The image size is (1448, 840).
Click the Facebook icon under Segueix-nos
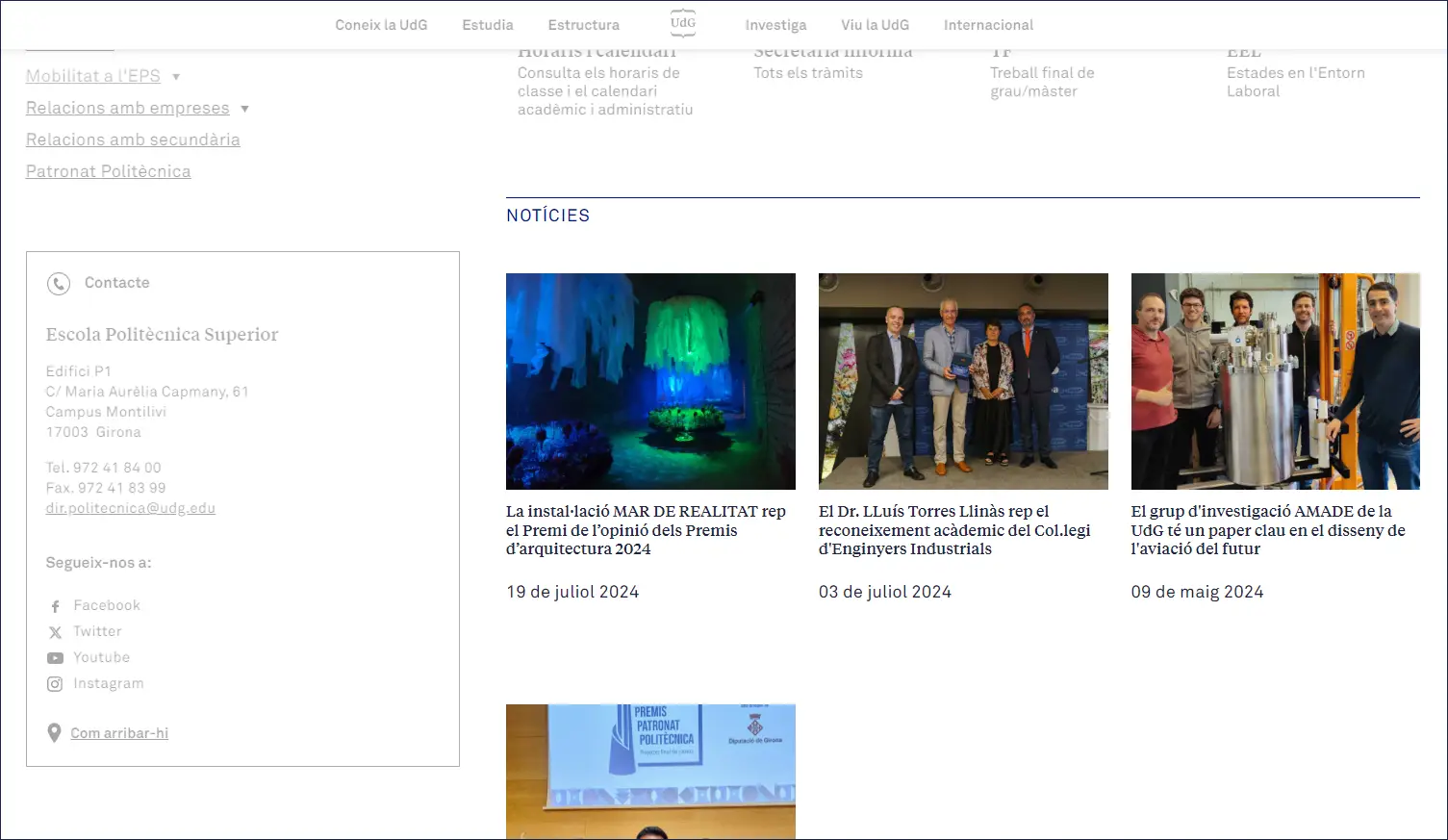[55, 606]
